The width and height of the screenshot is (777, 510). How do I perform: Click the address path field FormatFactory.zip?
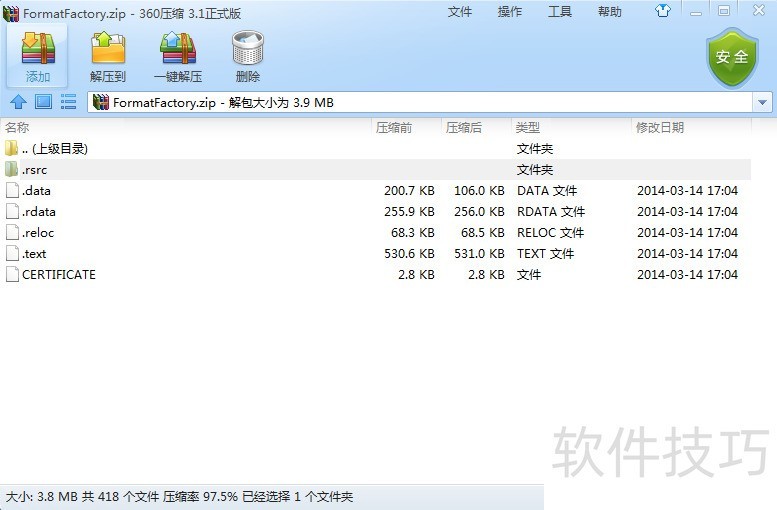tap(421, 103)
